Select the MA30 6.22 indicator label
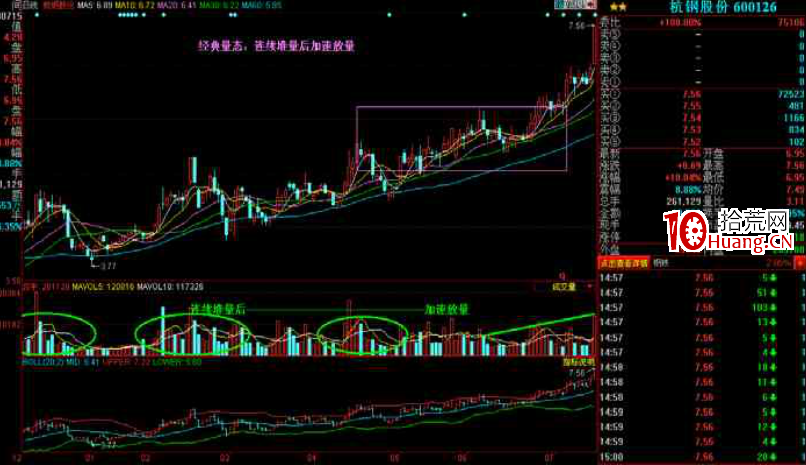806x465 pixels. tap(218, 6)
